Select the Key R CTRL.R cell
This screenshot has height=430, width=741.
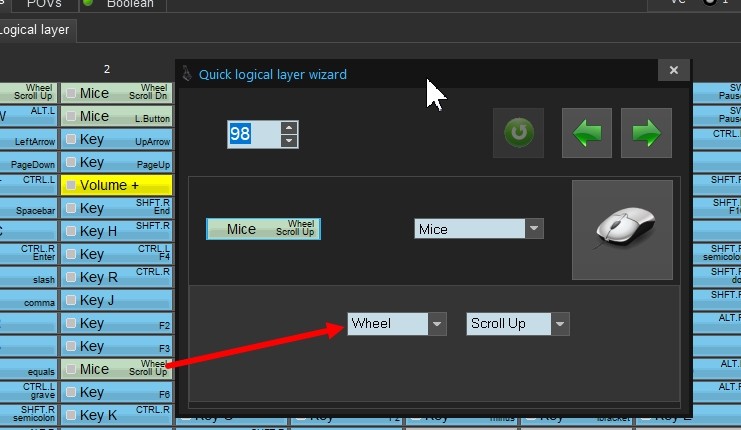(x=117, y=277)
